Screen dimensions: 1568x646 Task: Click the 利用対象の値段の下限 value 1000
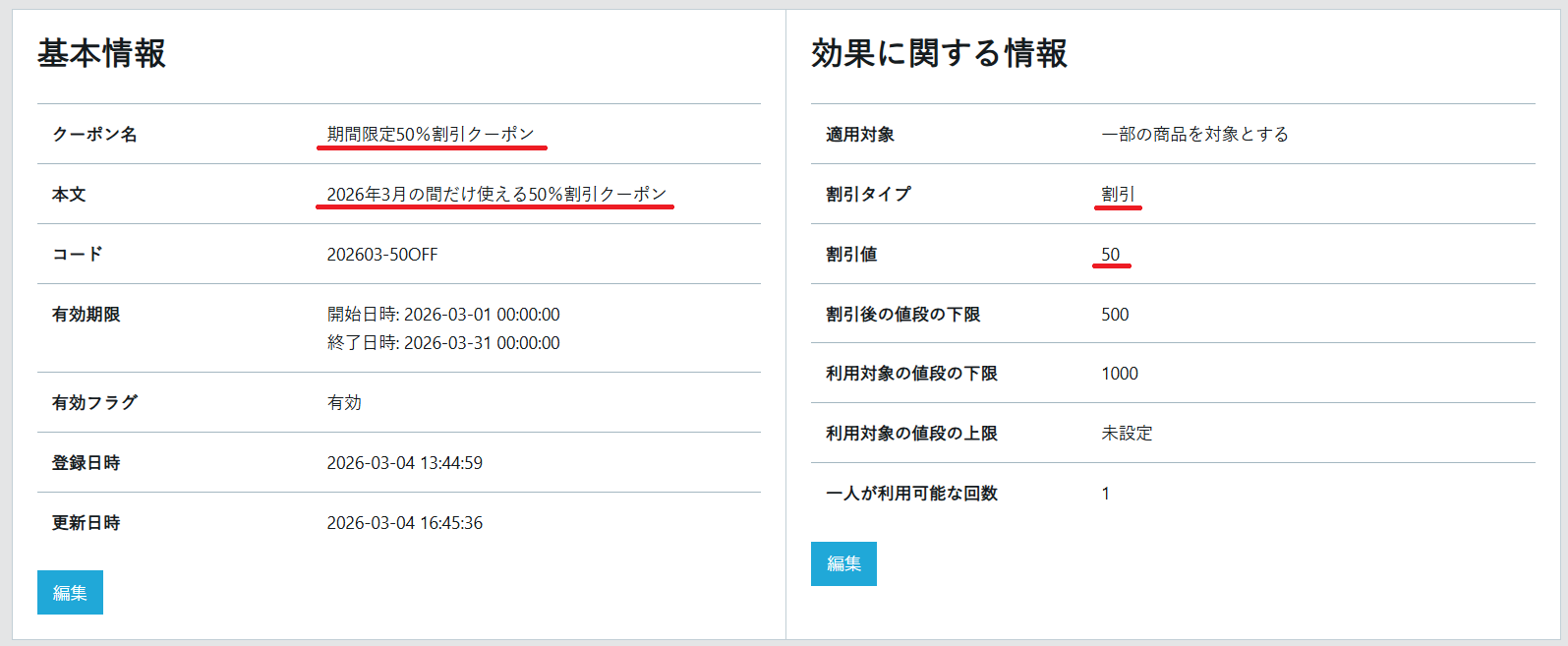pos(1120,373)
